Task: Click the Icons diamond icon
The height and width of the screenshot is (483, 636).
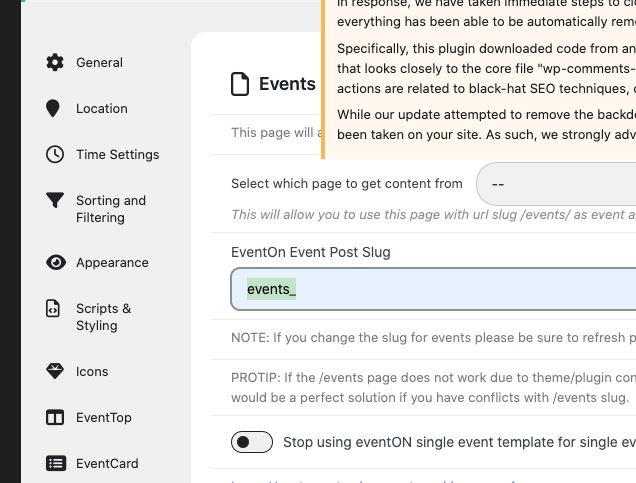Action: click(55, 371)
